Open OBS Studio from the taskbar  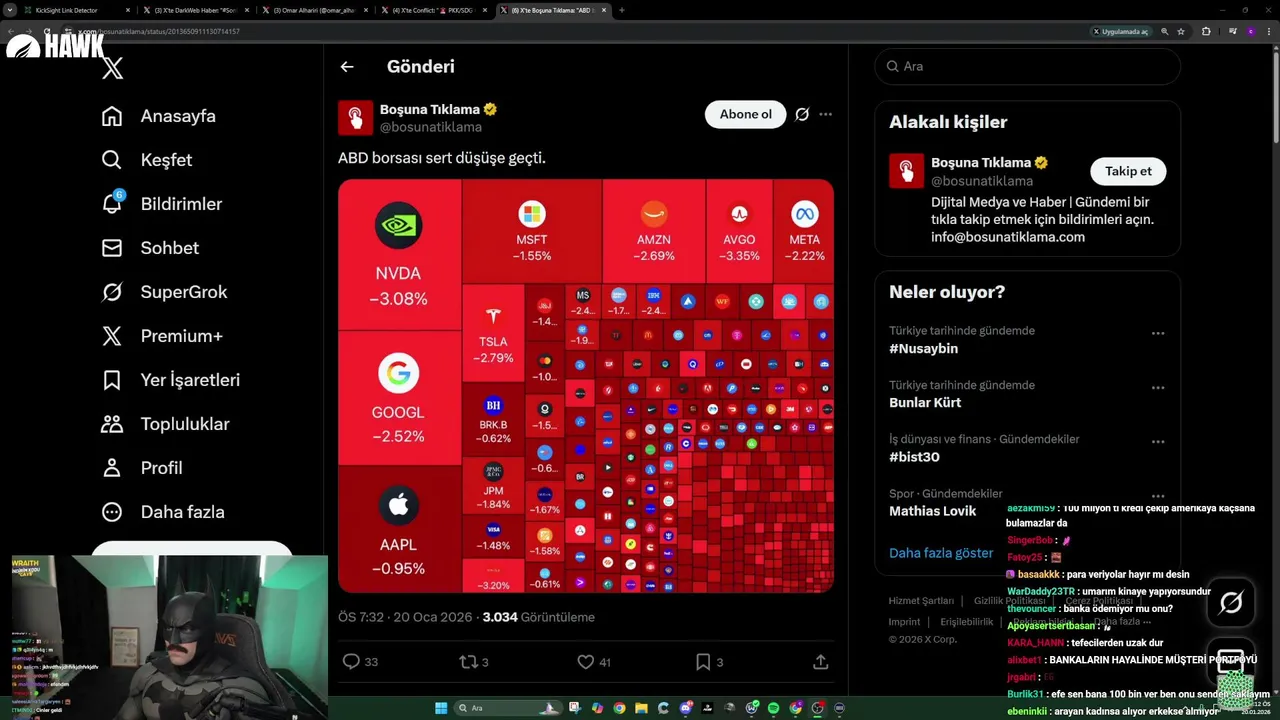[817, 708]
